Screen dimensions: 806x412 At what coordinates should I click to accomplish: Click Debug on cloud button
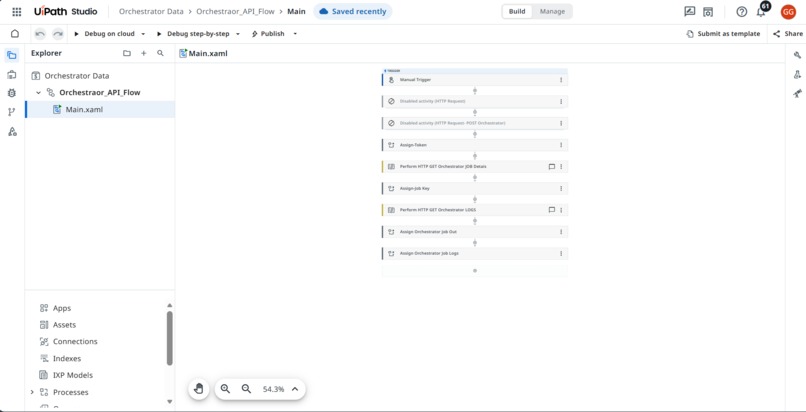point(104,34)
